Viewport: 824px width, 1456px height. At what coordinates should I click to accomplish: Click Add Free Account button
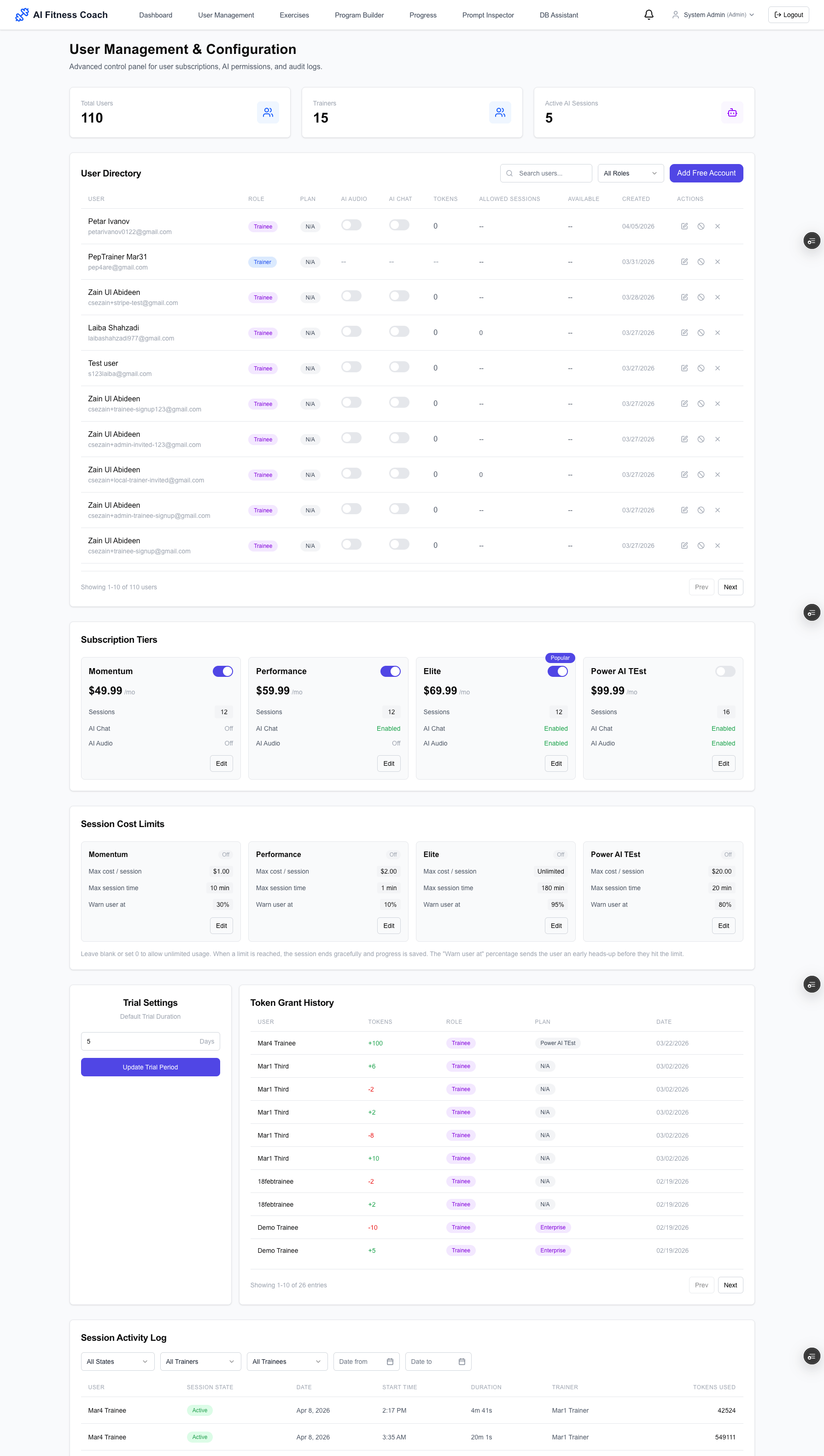(x=706, y=173)
